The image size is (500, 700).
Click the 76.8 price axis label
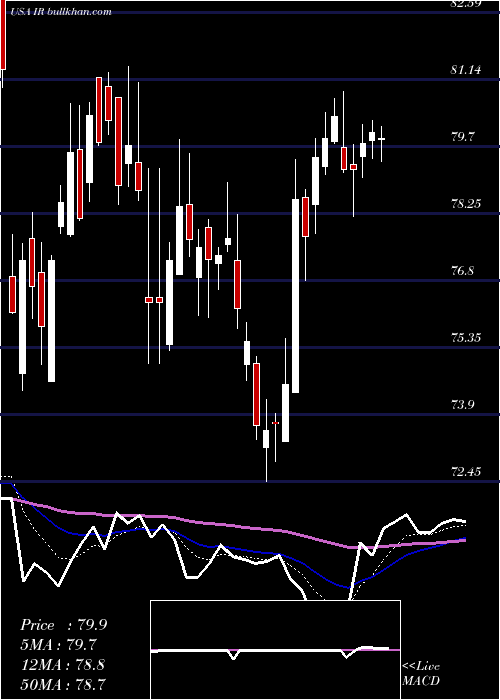tap(462, 271)
